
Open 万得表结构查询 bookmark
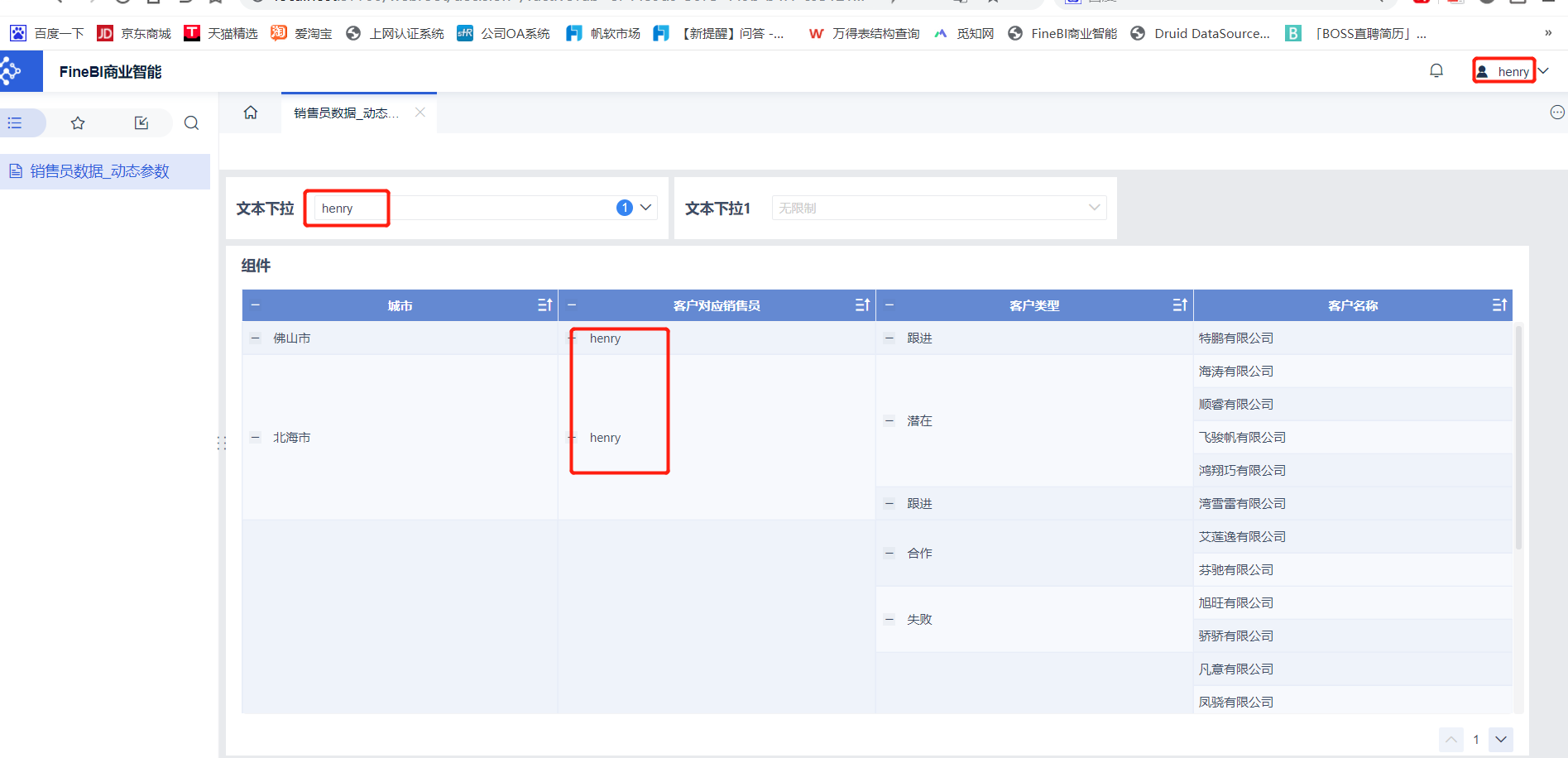(865, 33)
